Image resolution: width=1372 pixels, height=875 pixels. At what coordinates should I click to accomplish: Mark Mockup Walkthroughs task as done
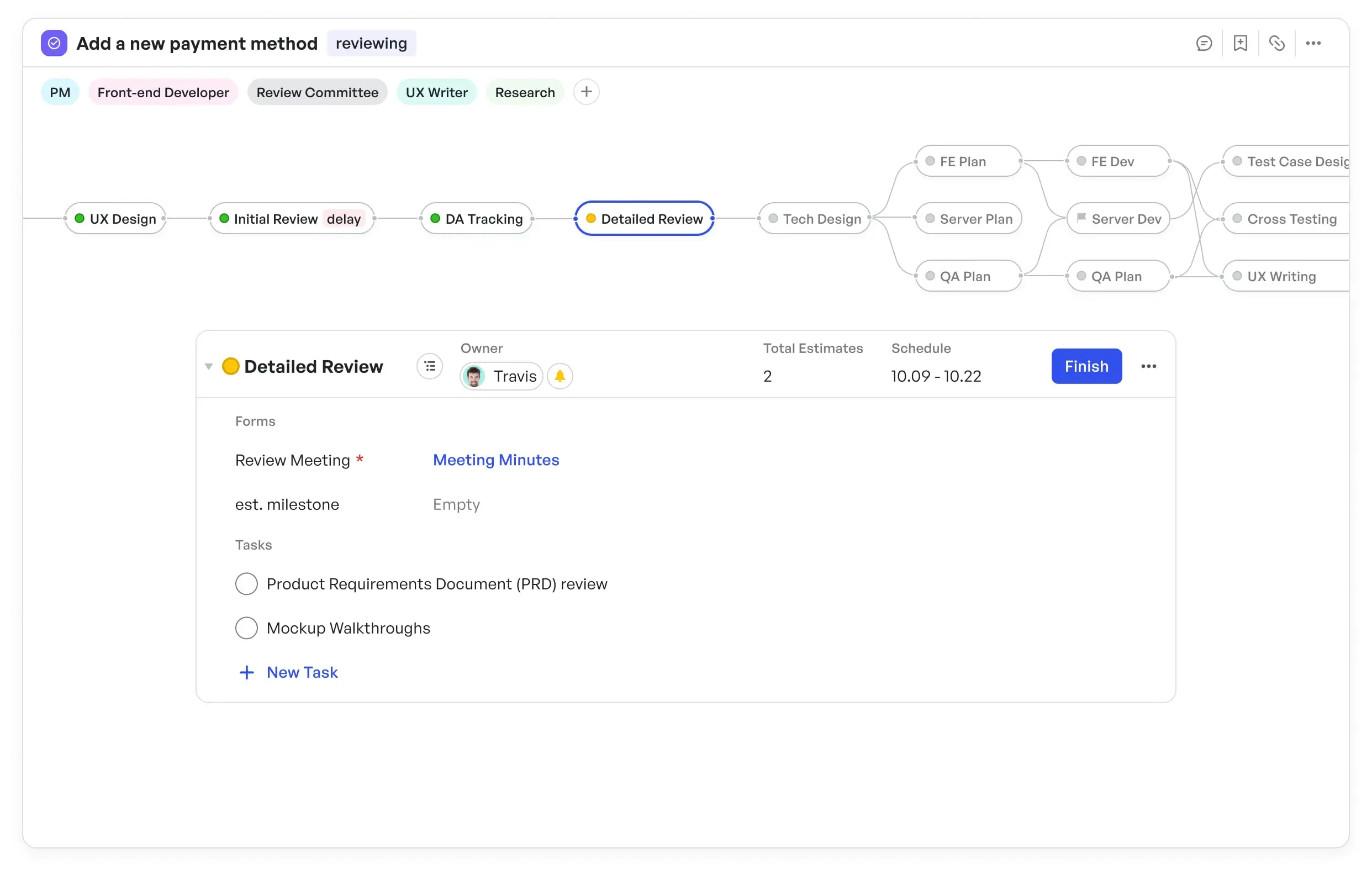(246, 628)
